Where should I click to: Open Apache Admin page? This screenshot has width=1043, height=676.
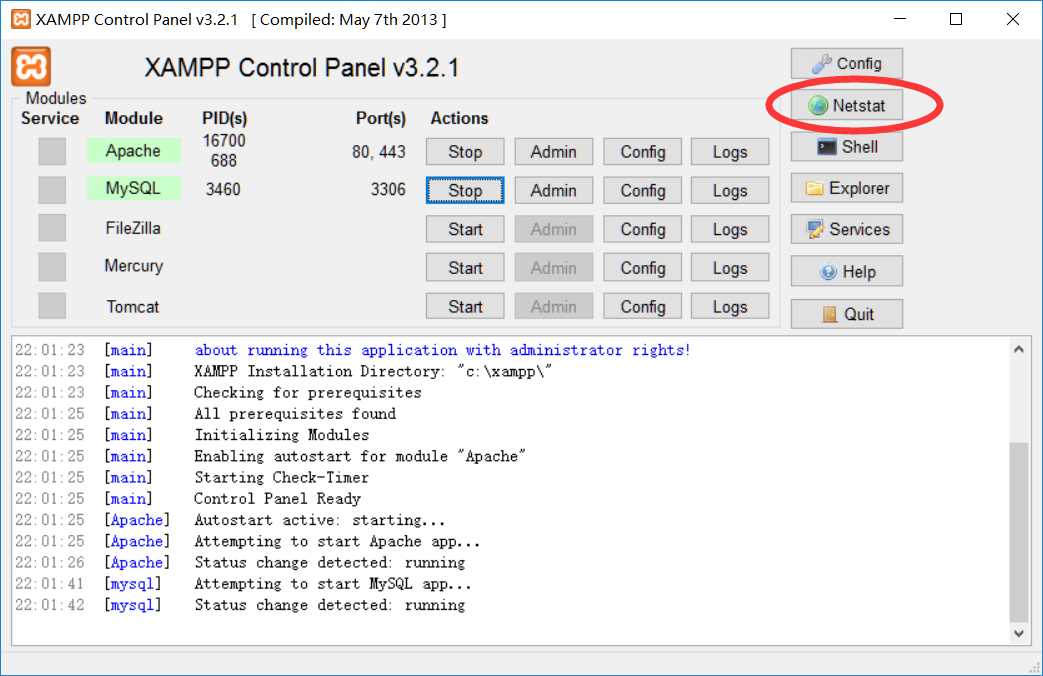tap(553, 152)
